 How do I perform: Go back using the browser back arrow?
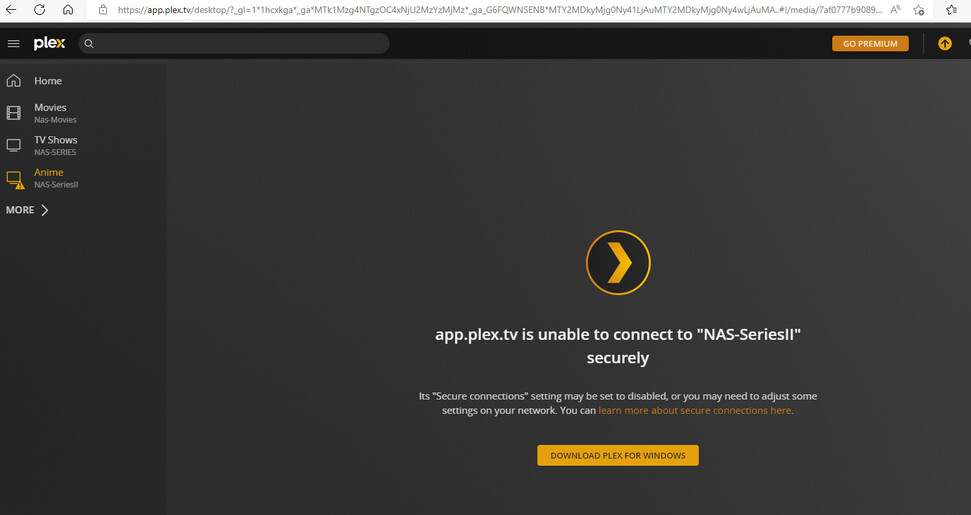(x=11, y=9)
